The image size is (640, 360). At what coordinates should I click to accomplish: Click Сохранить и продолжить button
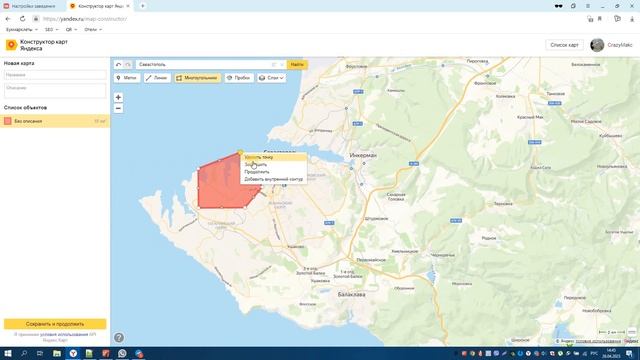point(55,324)
